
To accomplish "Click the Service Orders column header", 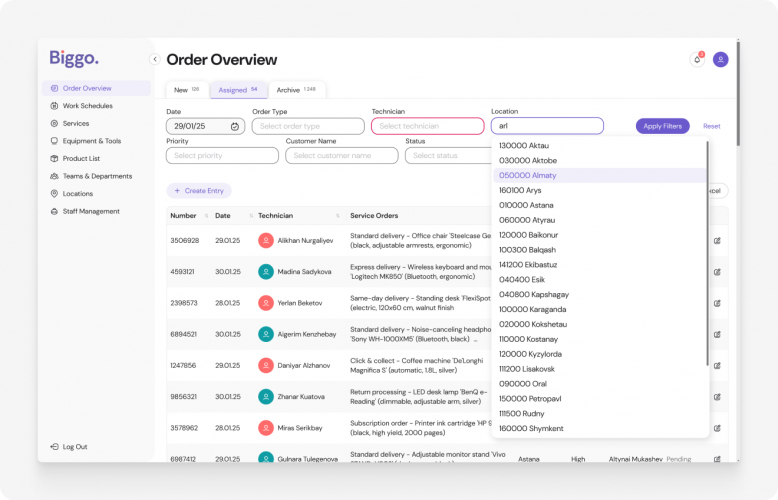I will coord(374,216).
